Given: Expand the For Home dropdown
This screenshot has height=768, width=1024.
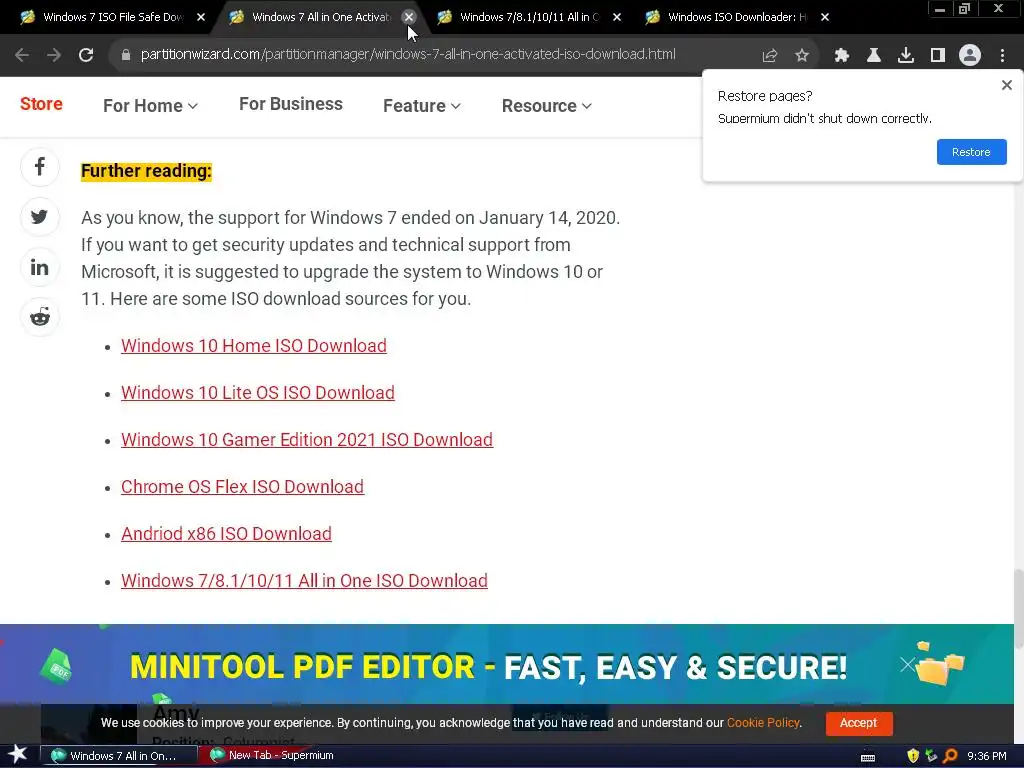Looking at the screenshot, I should 150,106.
